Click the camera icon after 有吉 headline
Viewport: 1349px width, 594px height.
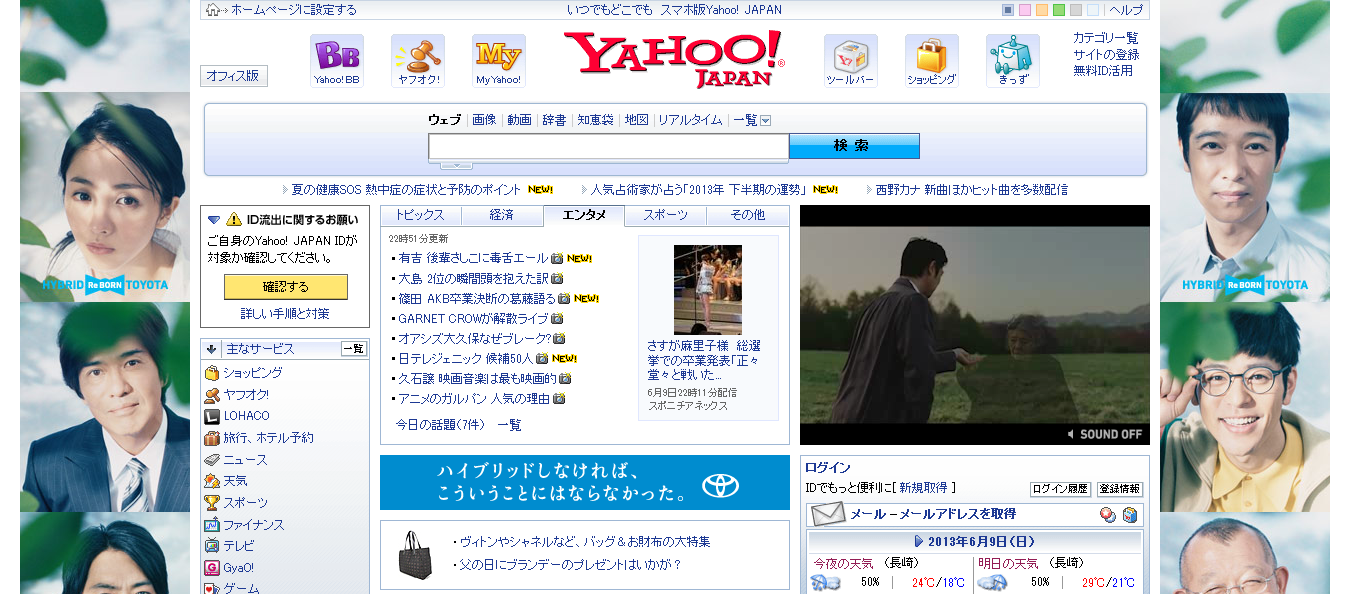[557, 258]
